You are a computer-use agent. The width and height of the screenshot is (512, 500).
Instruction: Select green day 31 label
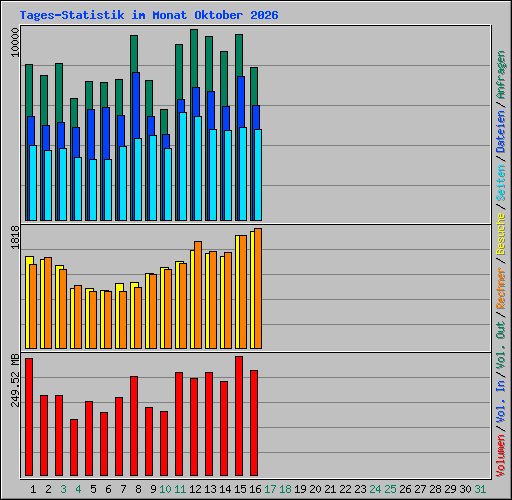coord(480,489)
